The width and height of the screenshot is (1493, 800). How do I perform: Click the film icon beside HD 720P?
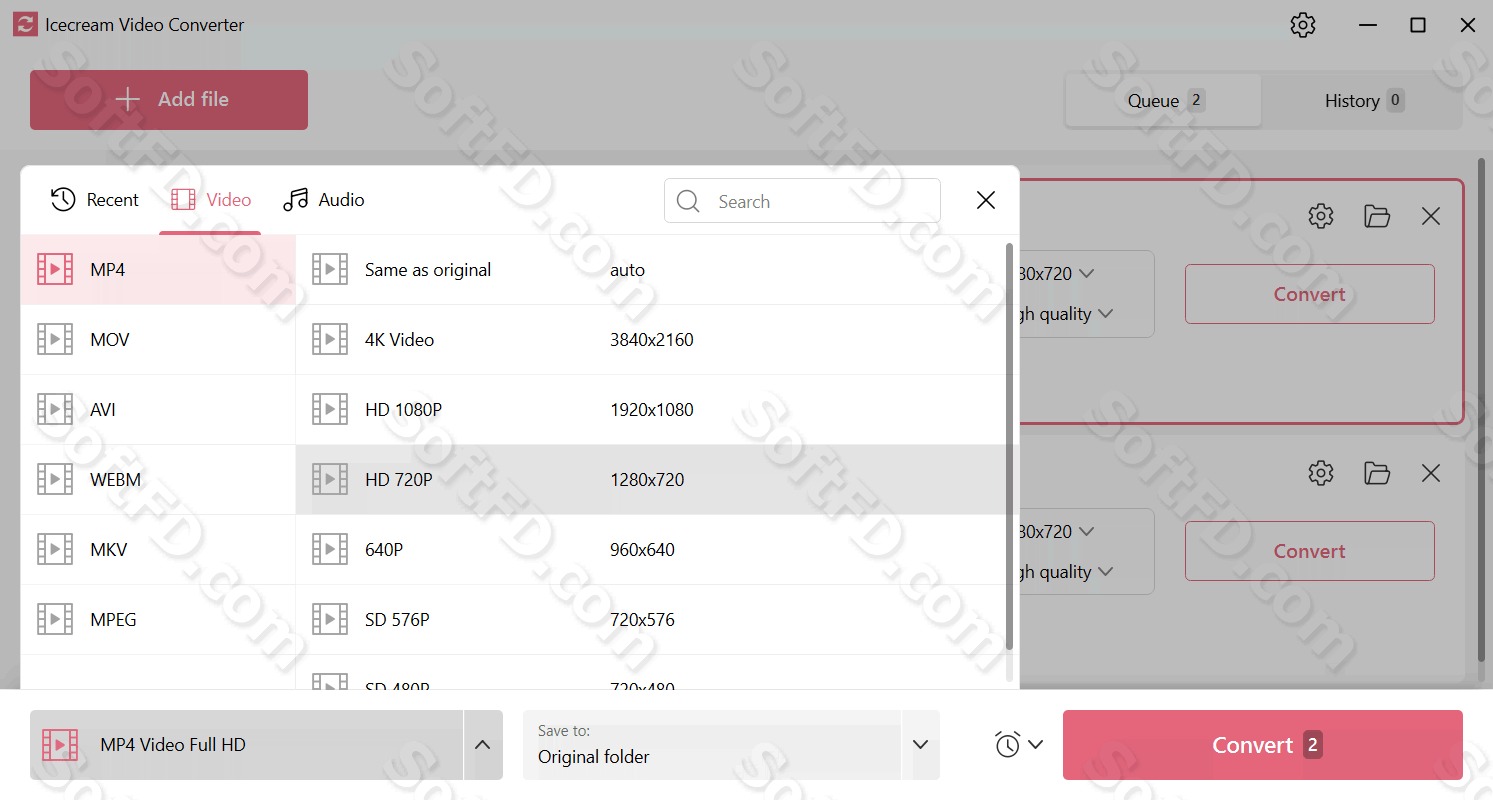coord(330,480)
